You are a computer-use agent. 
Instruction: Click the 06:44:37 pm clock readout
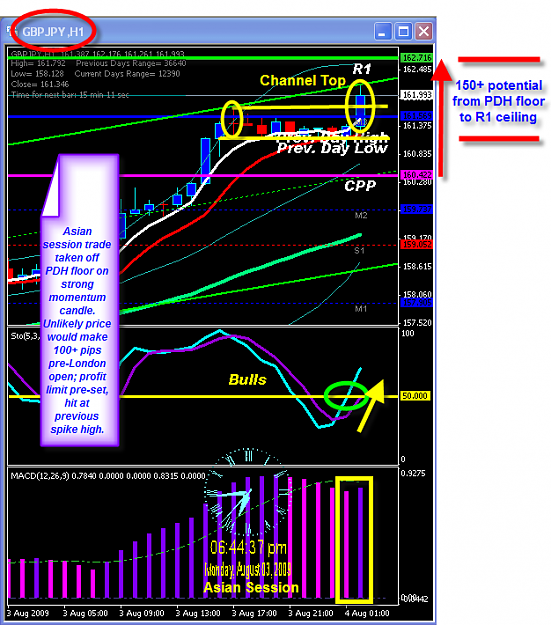pyautogui.click(x=248, y=548)
